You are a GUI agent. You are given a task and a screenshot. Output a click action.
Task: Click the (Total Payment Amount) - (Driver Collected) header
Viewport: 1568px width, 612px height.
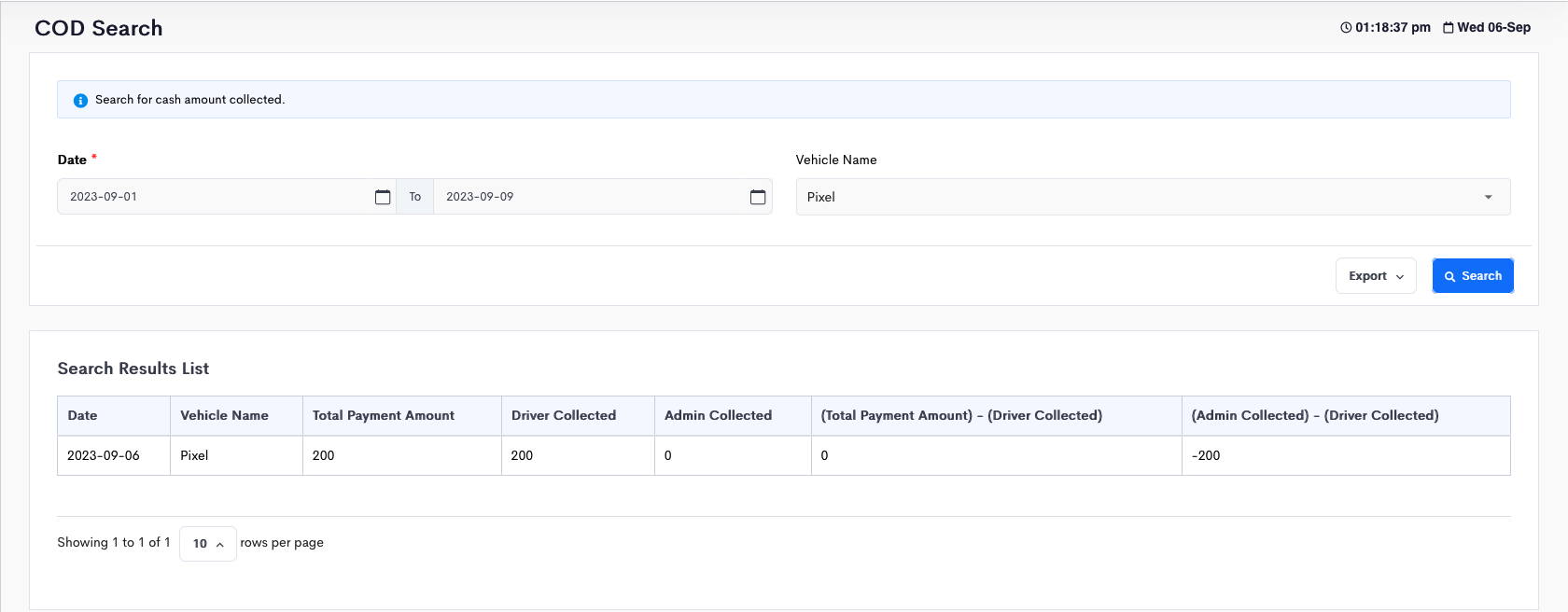997,416
